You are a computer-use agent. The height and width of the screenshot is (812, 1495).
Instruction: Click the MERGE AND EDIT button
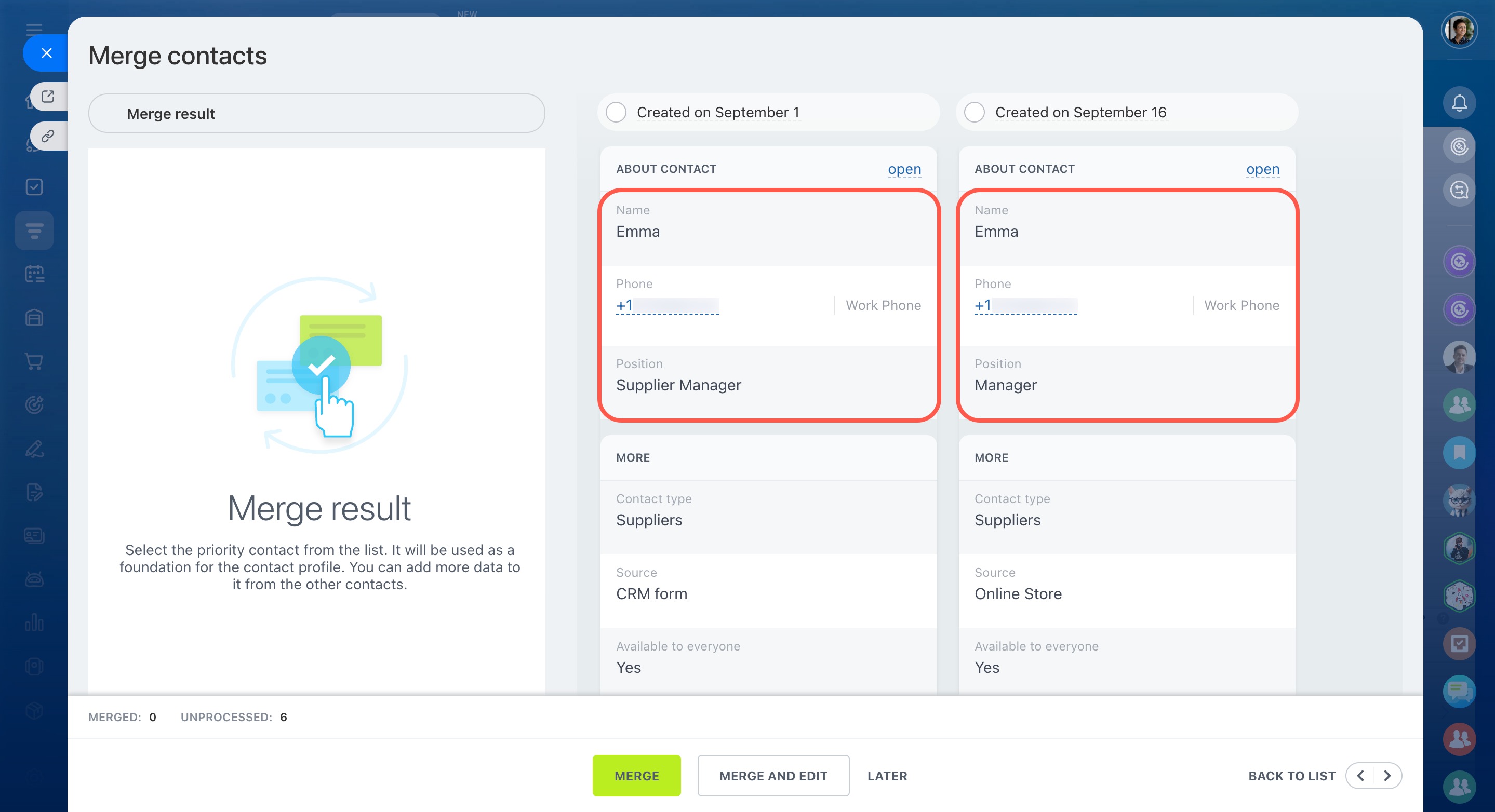pyautogui.click(x=773, y=776)
